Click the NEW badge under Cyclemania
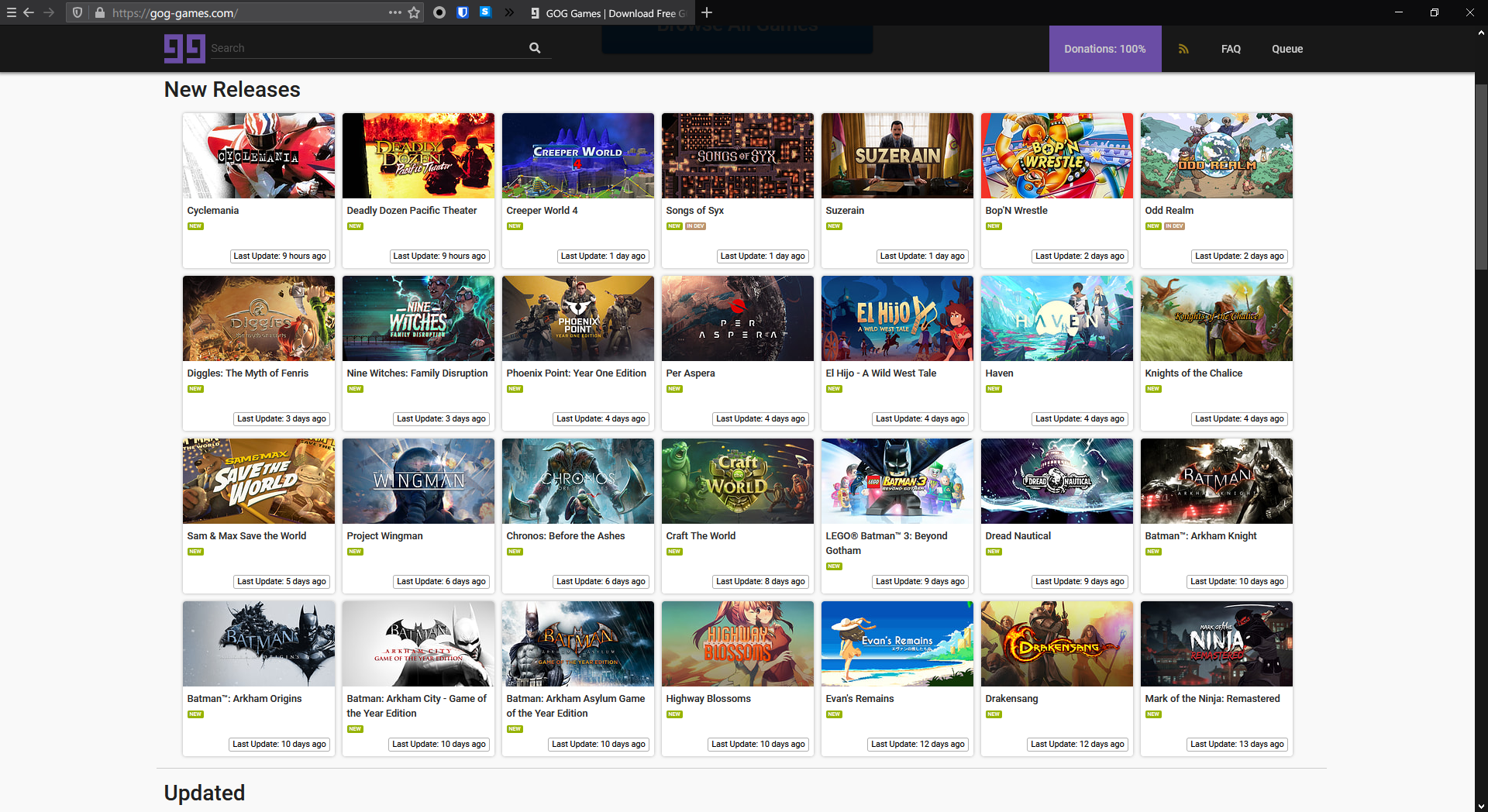The image size is (1488, 812). pyautogui.click(x=195, y=226)
